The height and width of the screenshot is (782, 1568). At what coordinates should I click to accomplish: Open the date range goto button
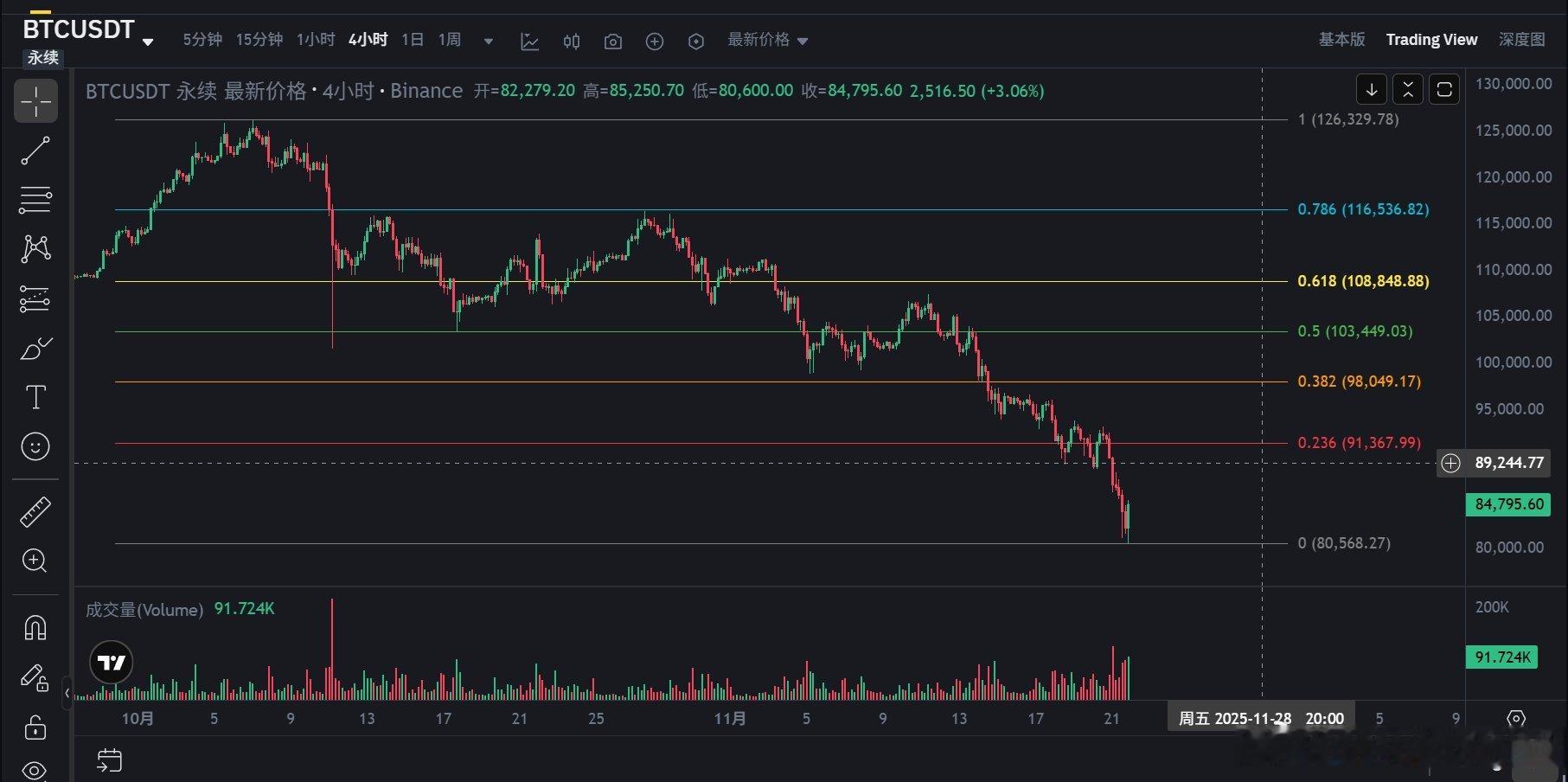110,760
